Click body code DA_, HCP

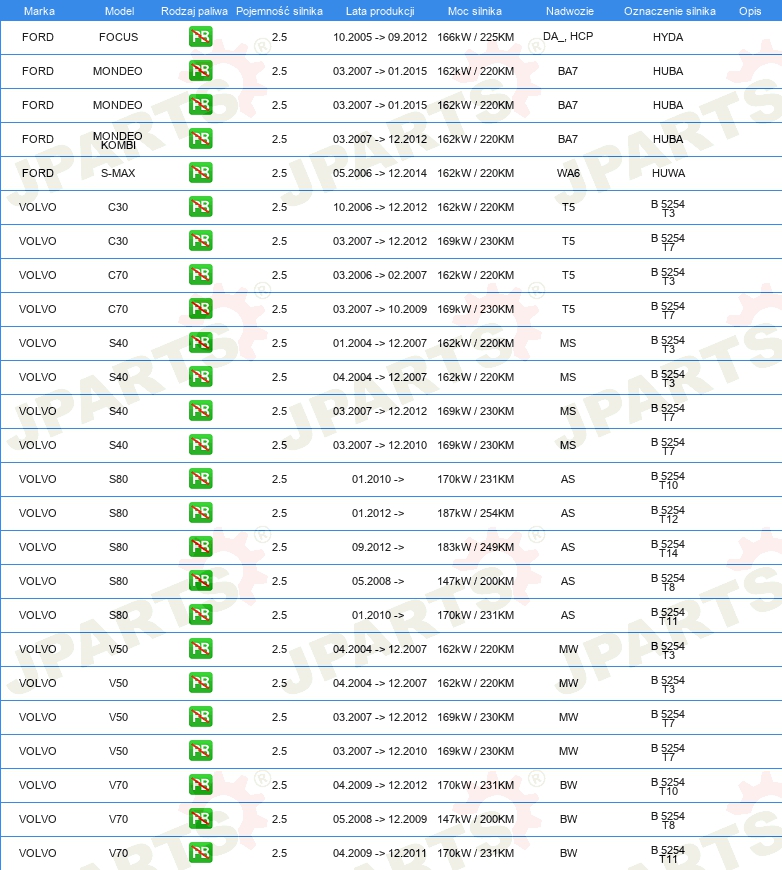568,36
